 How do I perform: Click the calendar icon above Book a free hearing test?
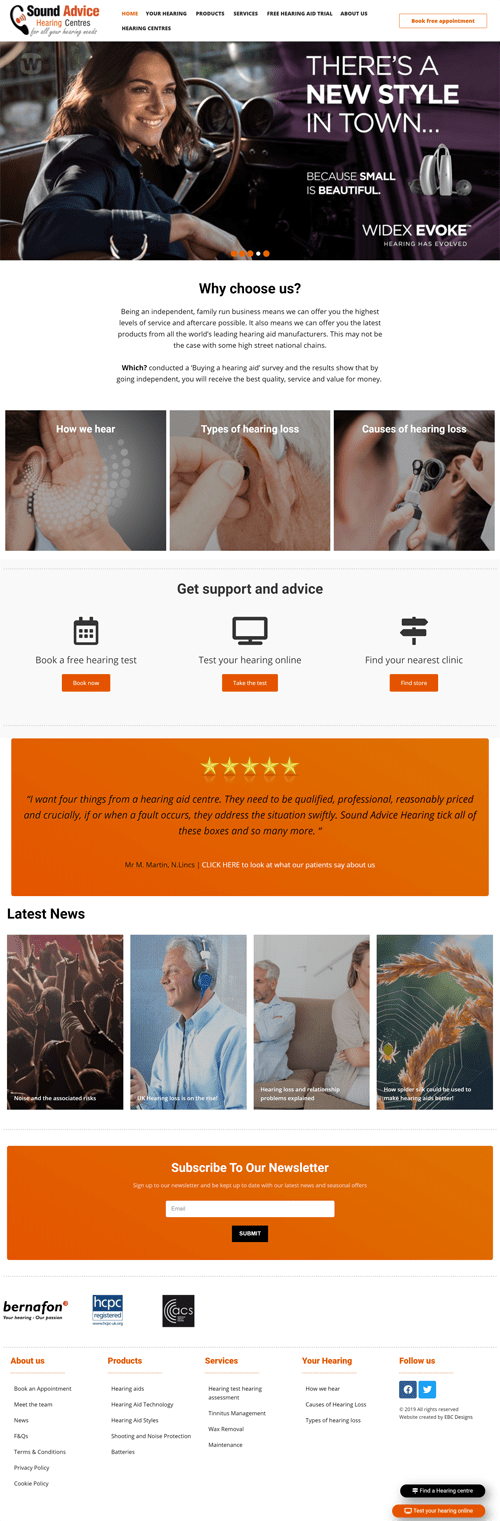point(86,631)
